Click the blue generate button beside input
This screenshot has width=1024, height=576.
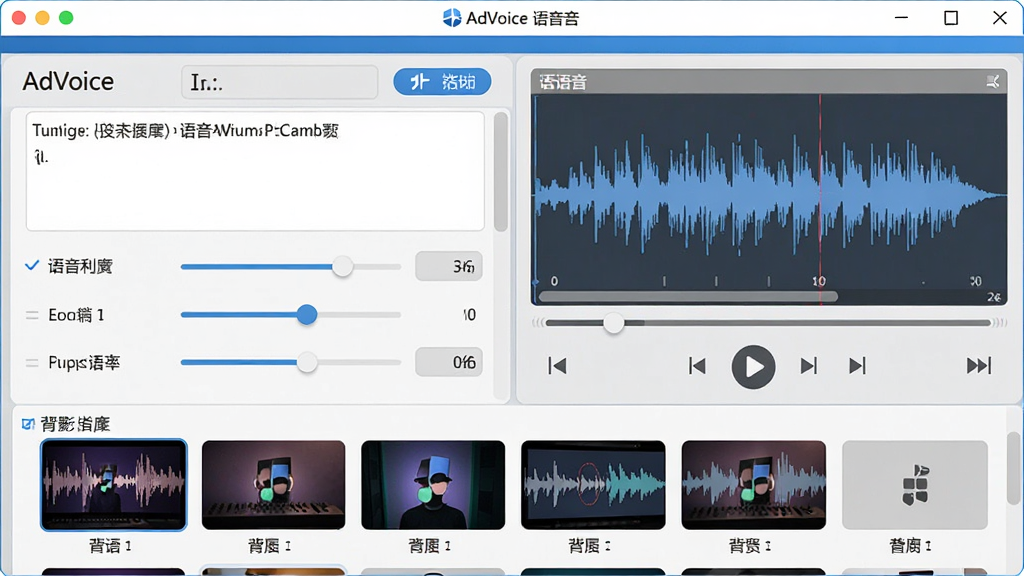pyautogui.click(x=442, y=82)
